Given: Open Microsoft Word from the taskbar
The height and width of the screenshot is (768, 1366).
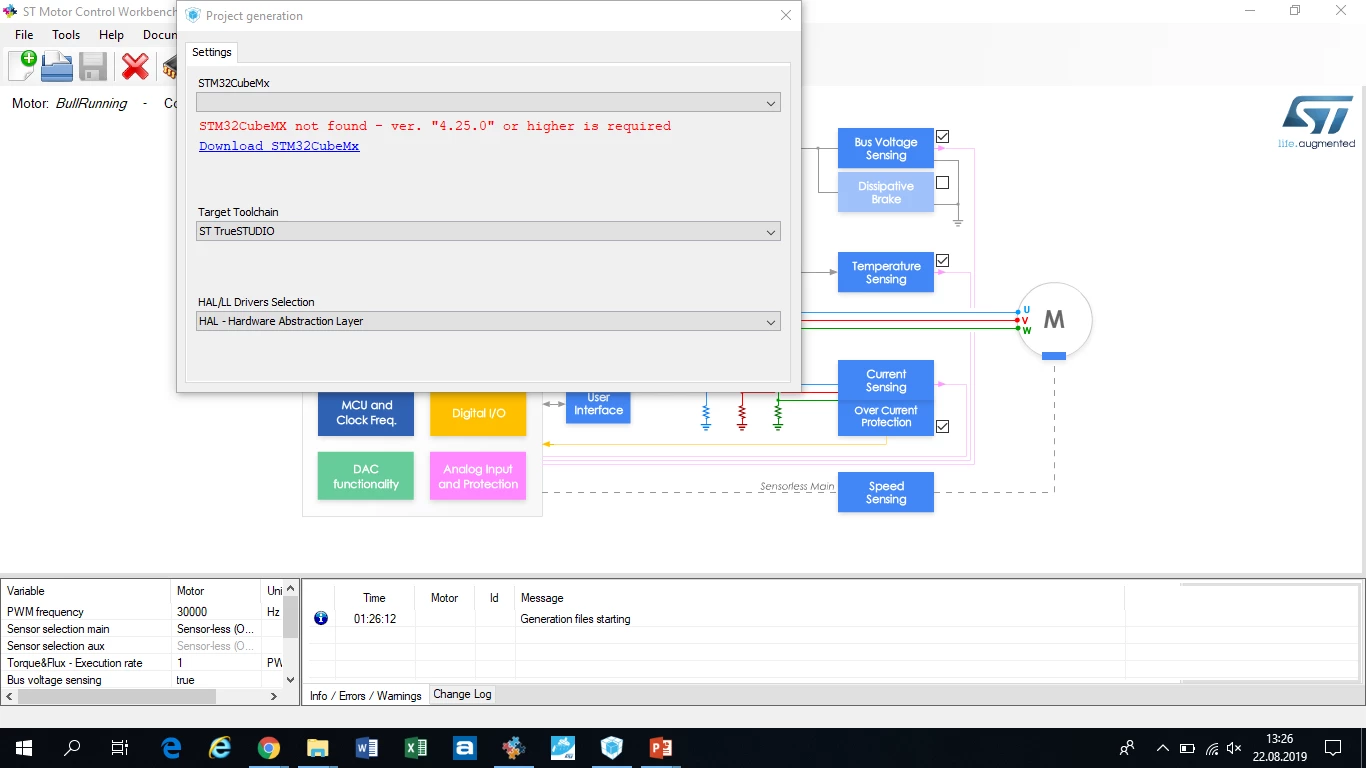Looking at the screenshot, I should 367,748.
